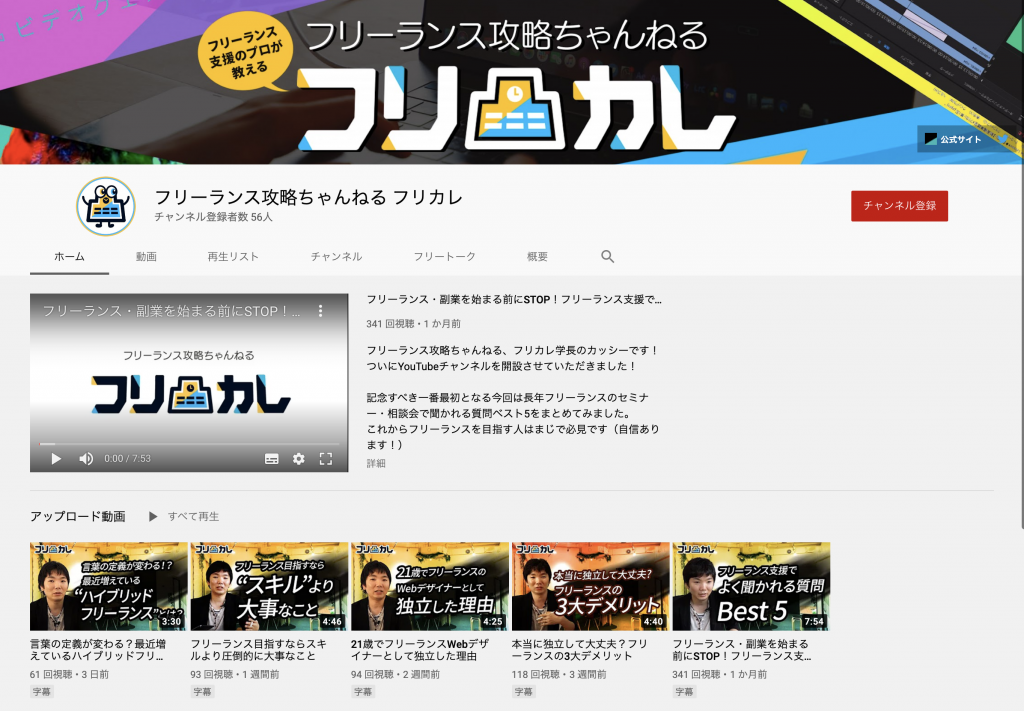
Task: Go to the チャンネル tab
Action: point(336,257)
